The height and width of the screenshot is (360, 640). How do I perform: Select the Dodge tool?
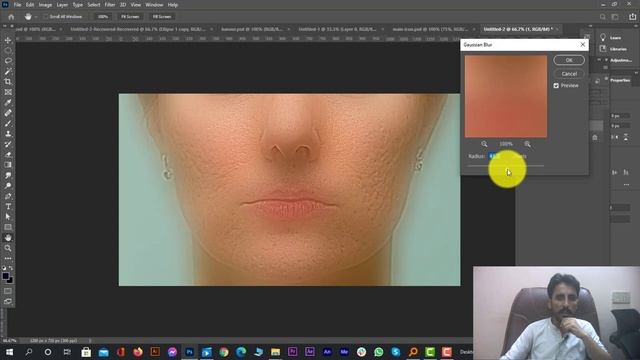click(8, 186)
